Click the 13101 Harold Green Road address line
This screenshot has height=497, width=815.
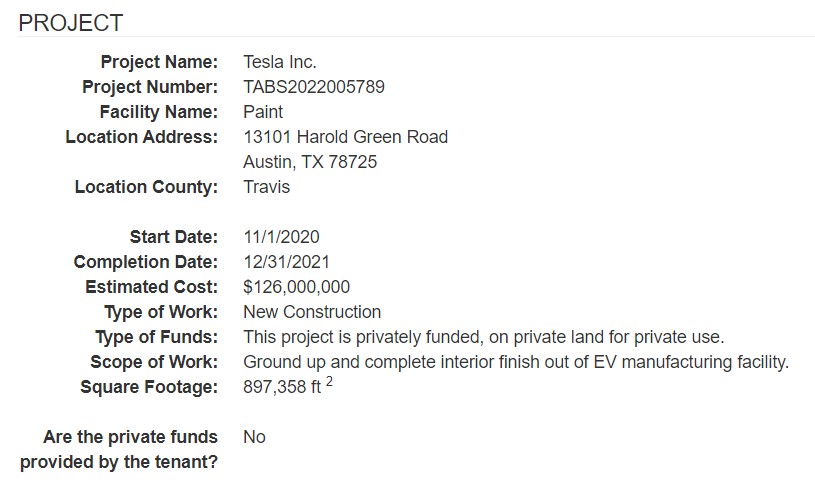[346, 137]
